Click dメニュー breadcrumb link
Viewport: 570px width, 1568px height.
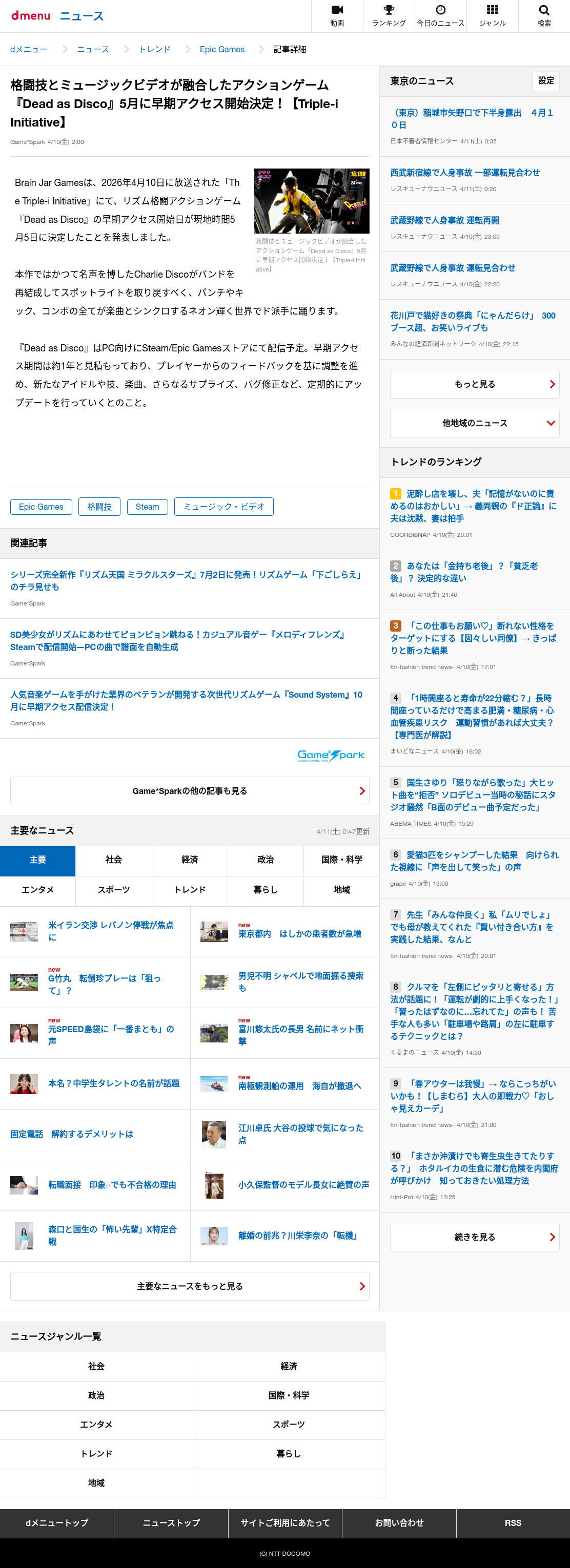coord(29,49)
